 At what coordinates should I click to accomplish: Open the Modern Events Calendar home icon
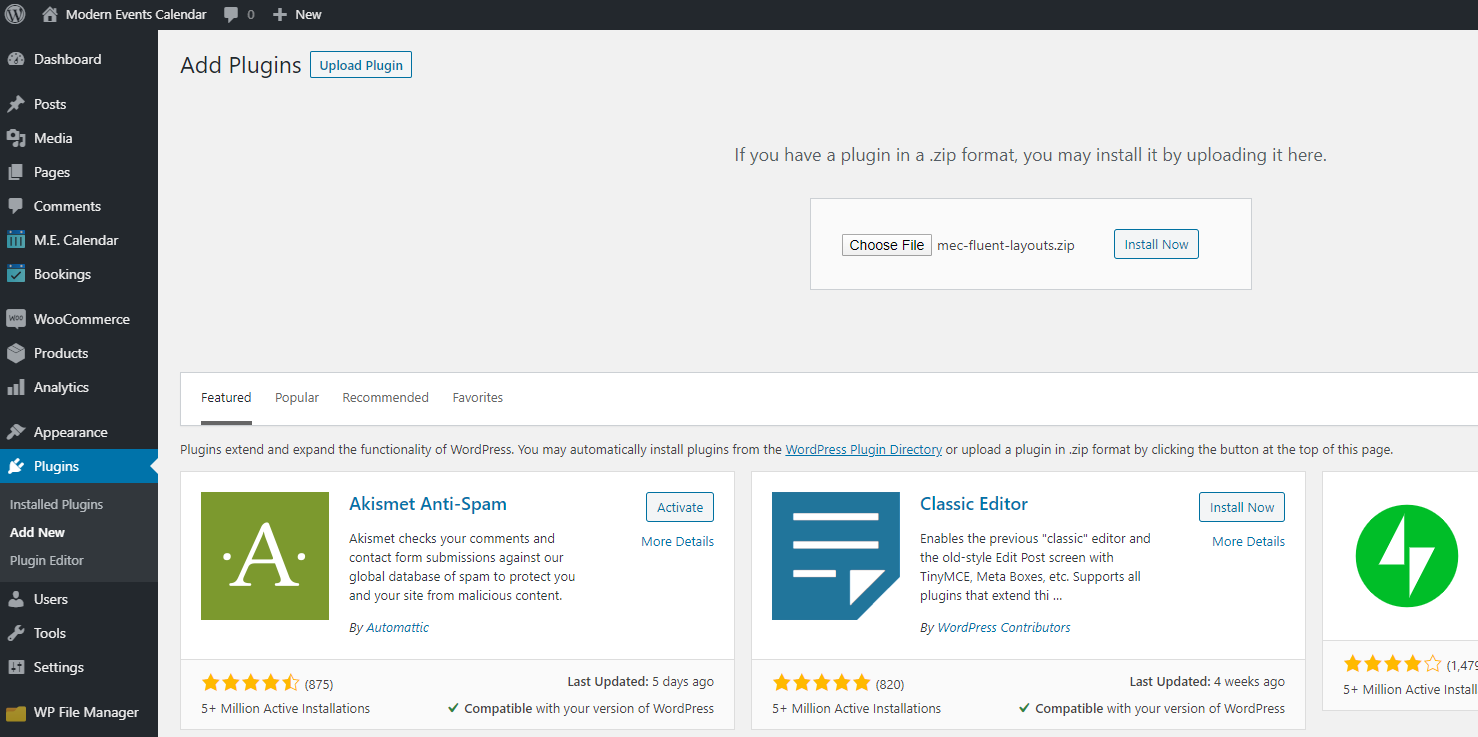coord(49,14)
